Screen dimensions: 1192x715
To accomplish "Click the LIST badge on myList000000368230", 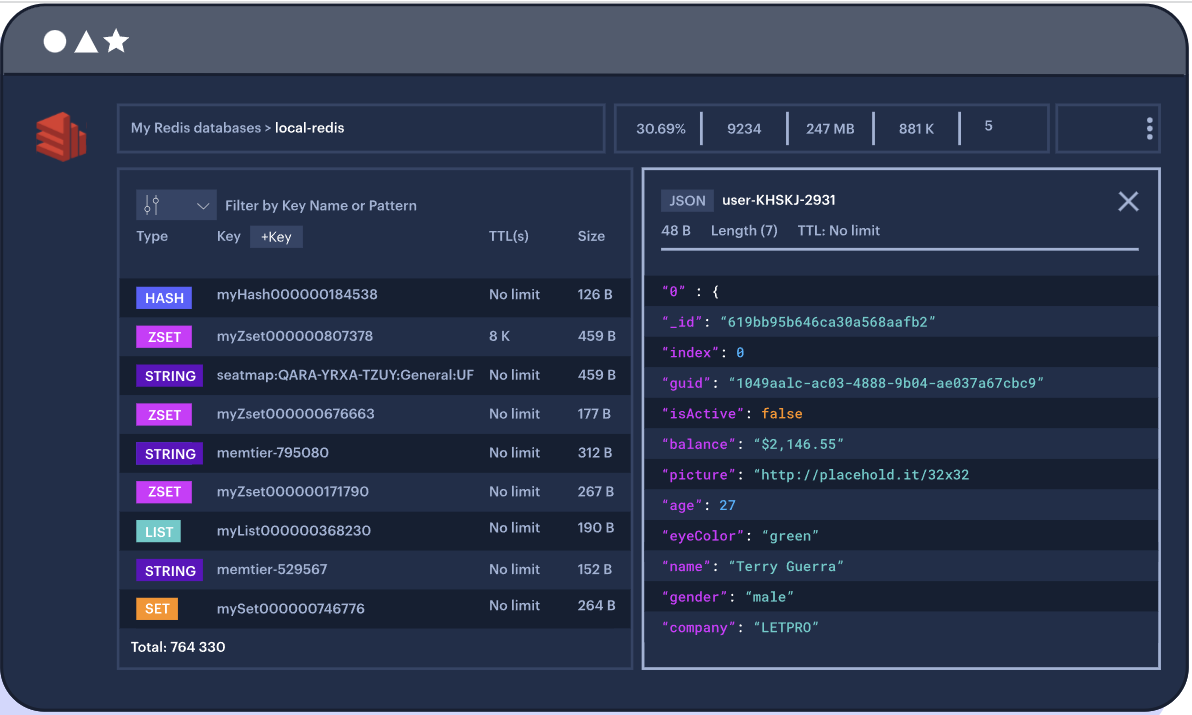I will coord(157,531).
